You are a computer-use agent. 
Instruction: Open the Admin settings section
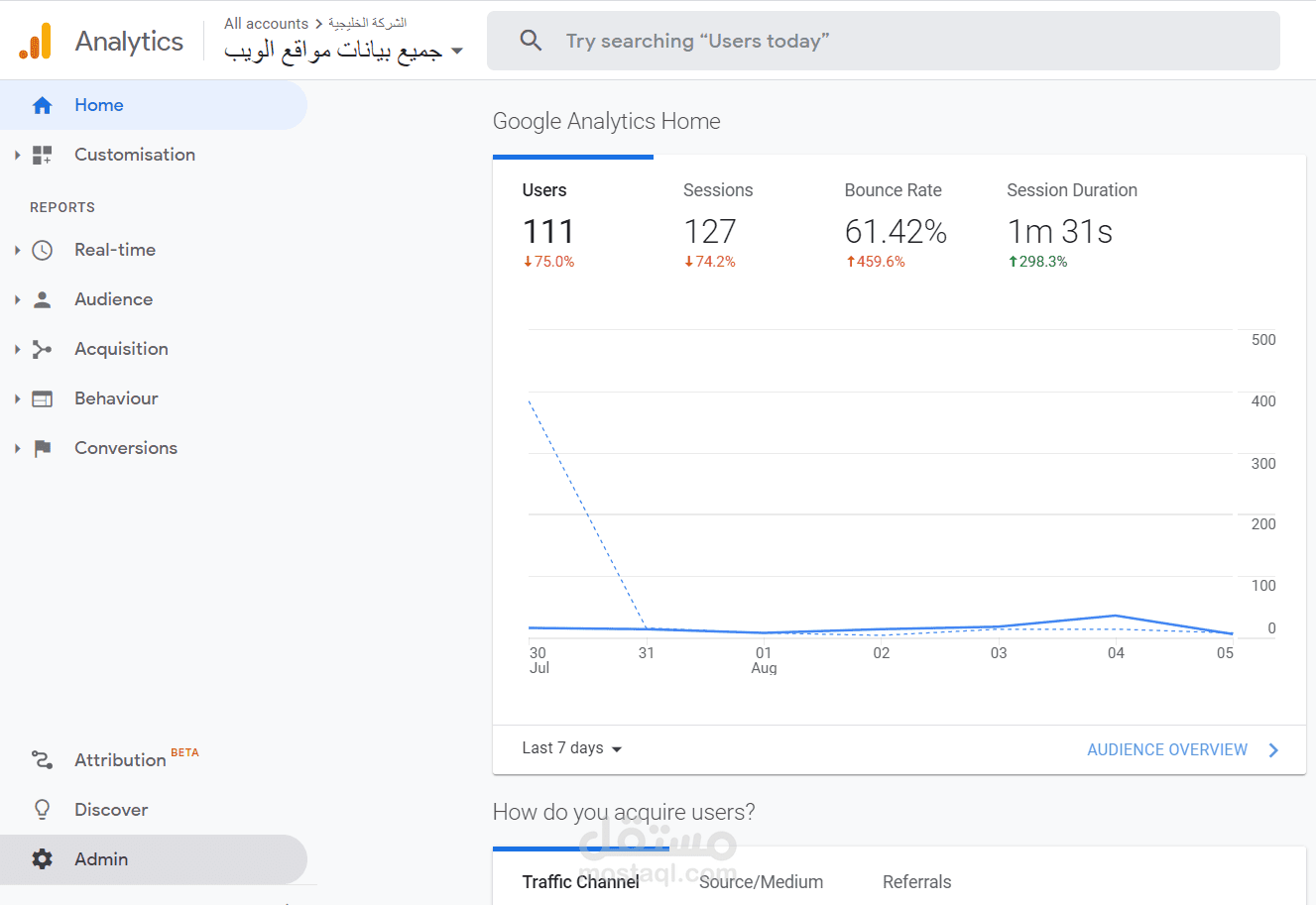[x=154, y=859]
